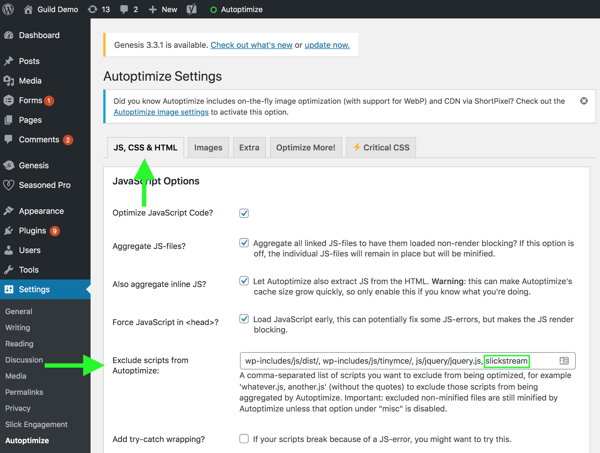Toggle Force JavaScript in head checkbox
This screenshot has height=453, width=600.
coord(244,319)
